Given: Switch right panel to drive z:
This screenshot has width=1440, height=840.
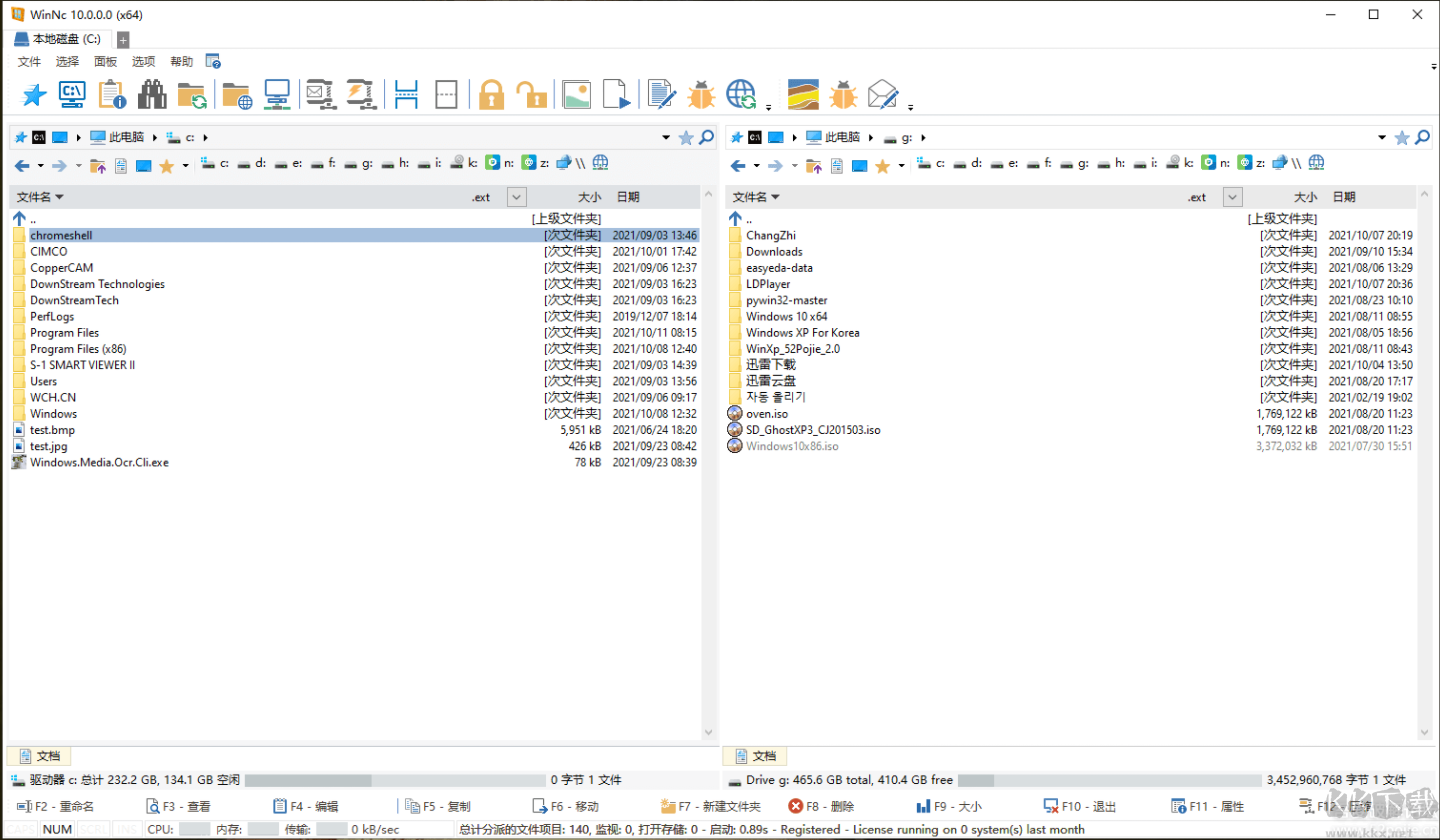Looking at the screenshot, I should click(x=1252, y=162).
